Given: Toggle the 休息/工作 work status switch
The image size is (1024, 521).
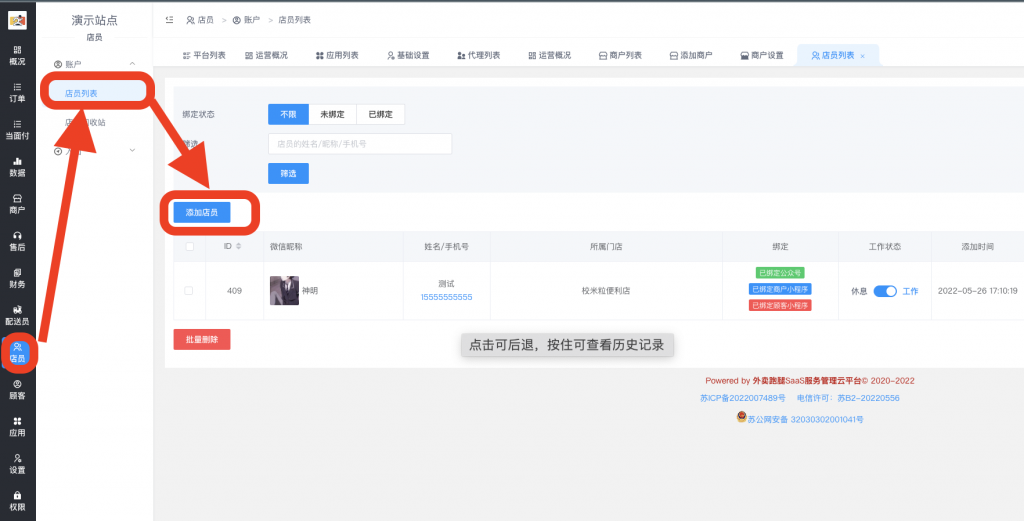Looking at the screenshot, I should pyautogui.click(x=885, y=291).
